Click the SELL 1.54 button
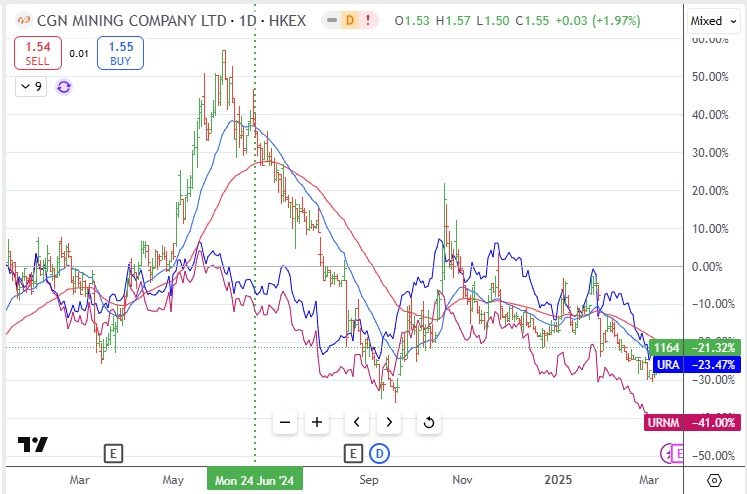Viewport: 747px width, 494px height. [x=38, y=53]
